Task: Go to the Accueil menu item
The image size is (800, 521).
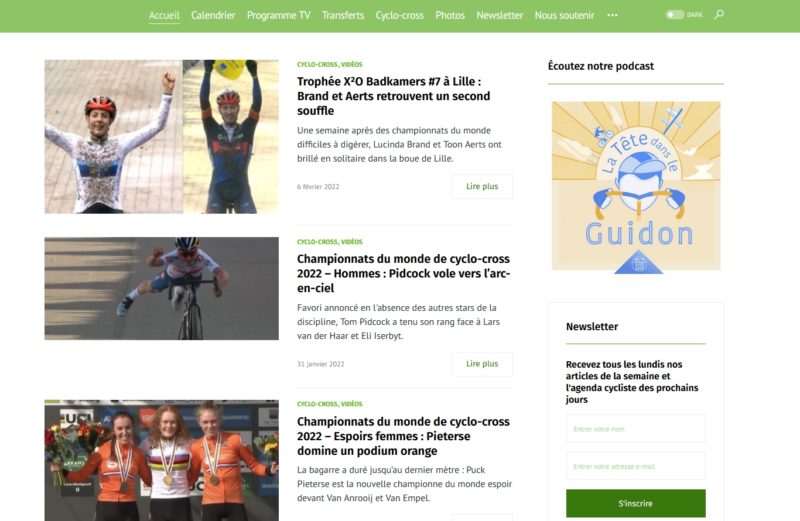Action: click(164, 15)
